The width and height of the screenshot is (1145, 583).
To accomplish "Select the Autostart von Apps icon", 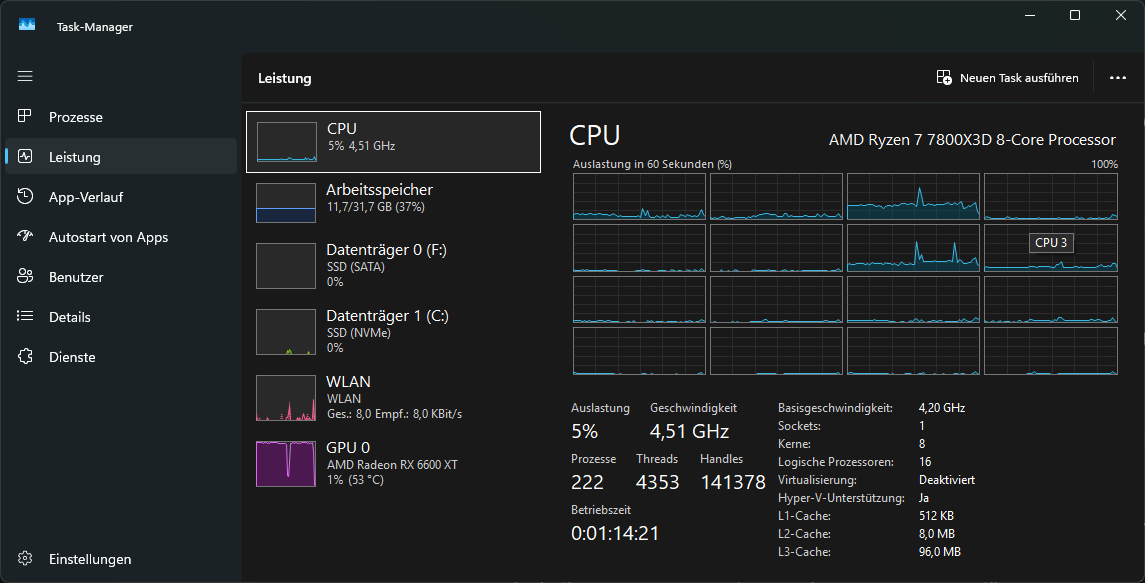I will (26, 237).
